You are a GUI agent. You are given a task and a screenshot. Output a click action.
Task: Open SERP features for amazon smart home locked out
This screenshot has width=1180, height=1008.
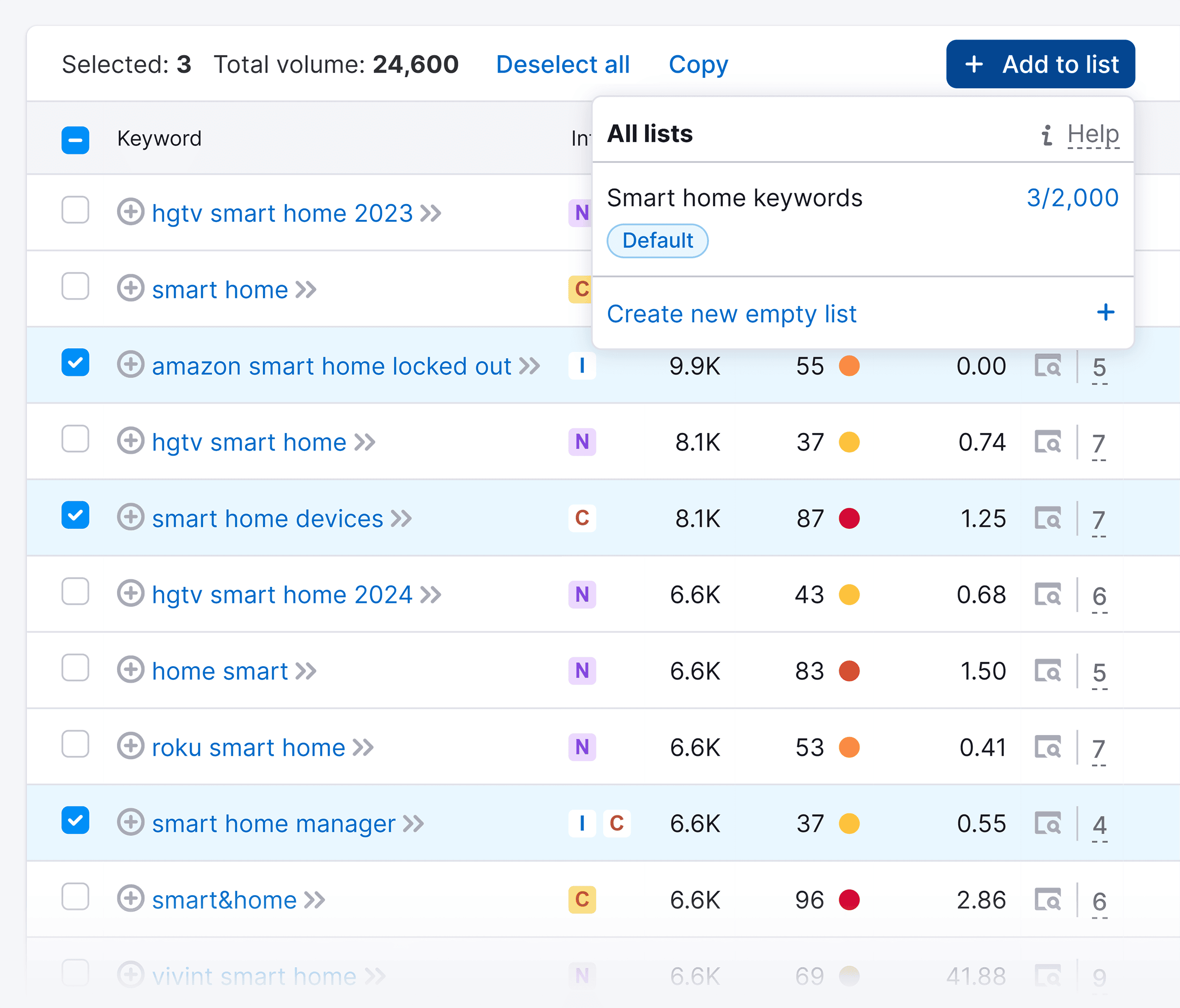click(1049, 366)
